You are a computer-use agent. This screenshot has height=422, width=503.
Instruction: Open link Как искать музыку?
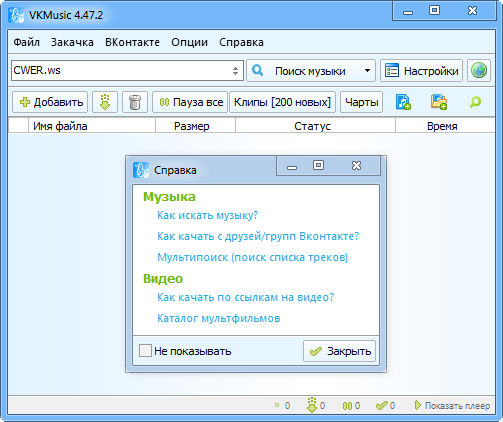[207, 215]
